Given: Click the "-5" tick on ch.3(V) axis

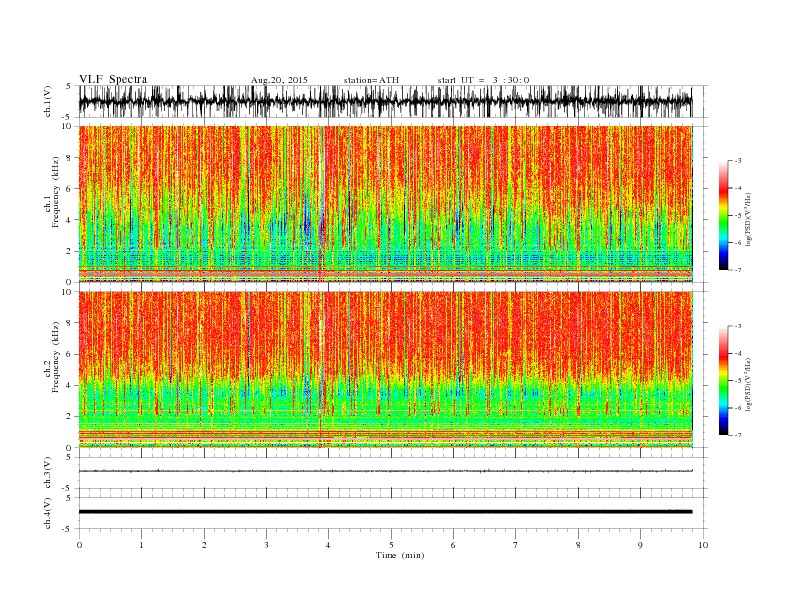Looking at the screenshot, I should (x=67, y=489).
